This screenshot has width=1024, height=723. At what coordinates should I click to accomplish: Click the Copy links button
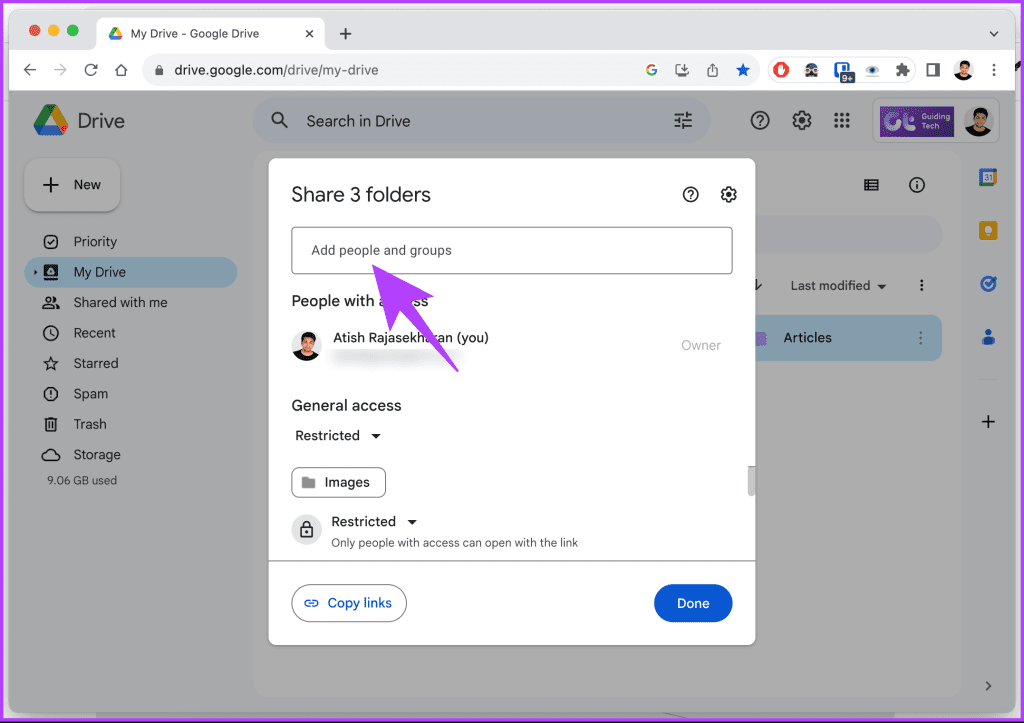[x=348, y=603]
